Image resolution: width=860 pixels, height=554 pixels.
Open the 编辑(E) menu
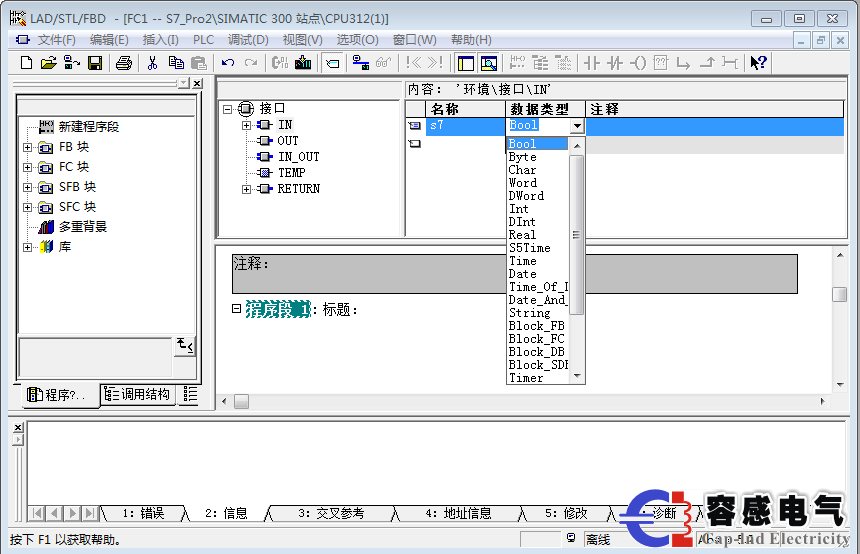pos(109,40)
